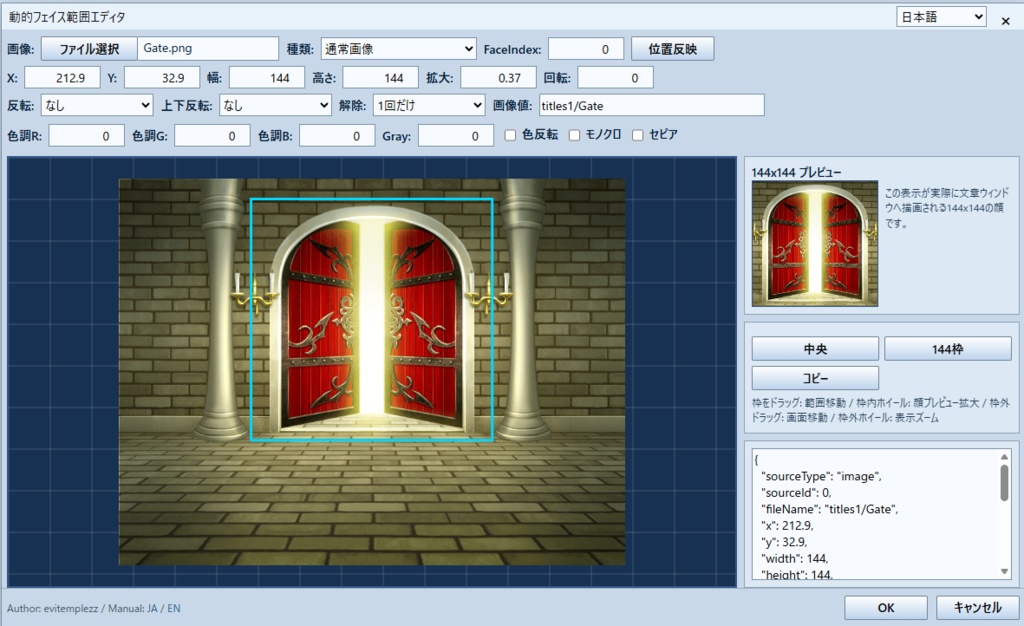Screen dimensions: 1024x626
Task: Open the 反転 flip dropdown
Action: (x=97, y=105)
